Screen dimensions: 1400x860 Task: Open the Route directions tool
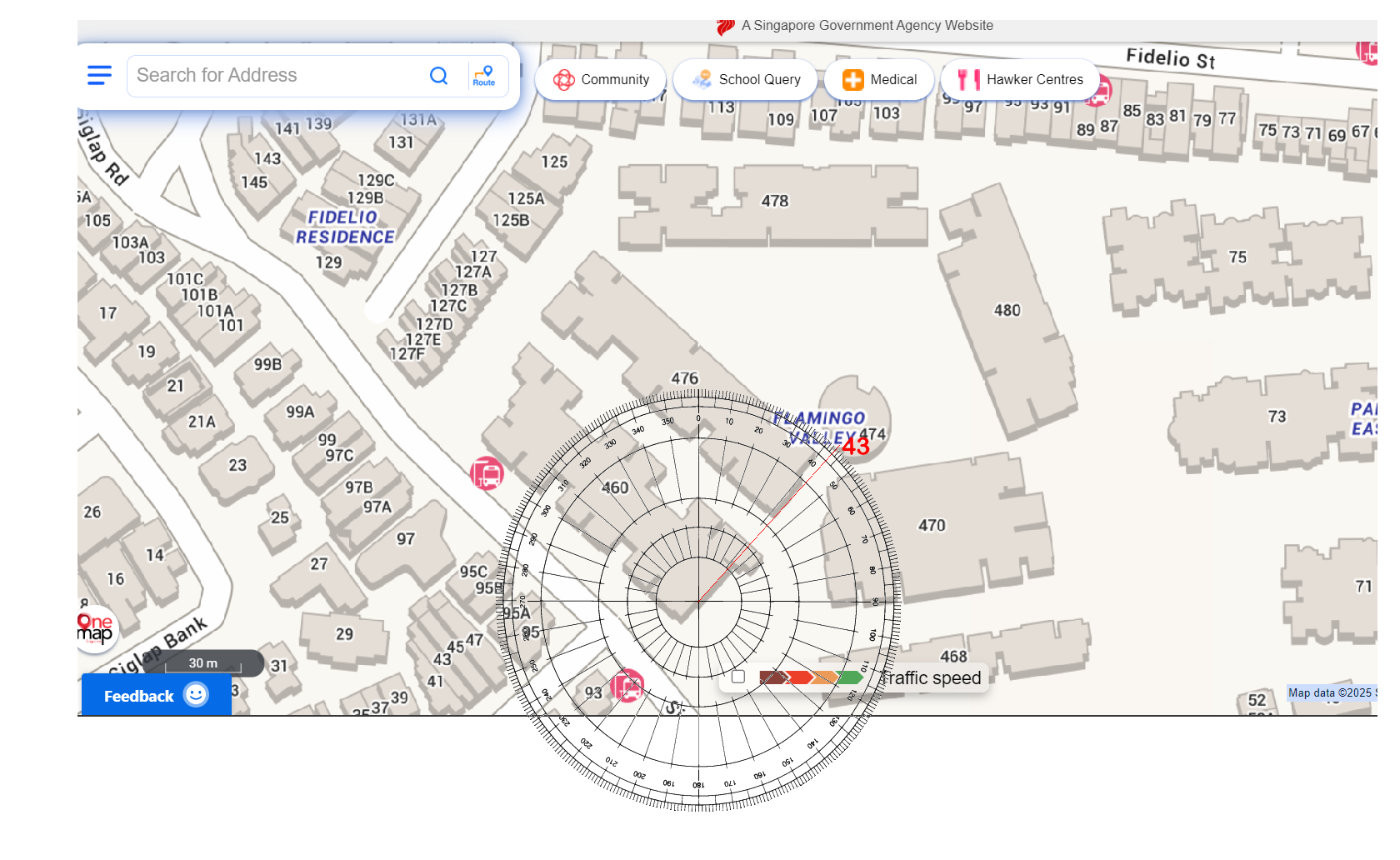click(x=484, y=76)
